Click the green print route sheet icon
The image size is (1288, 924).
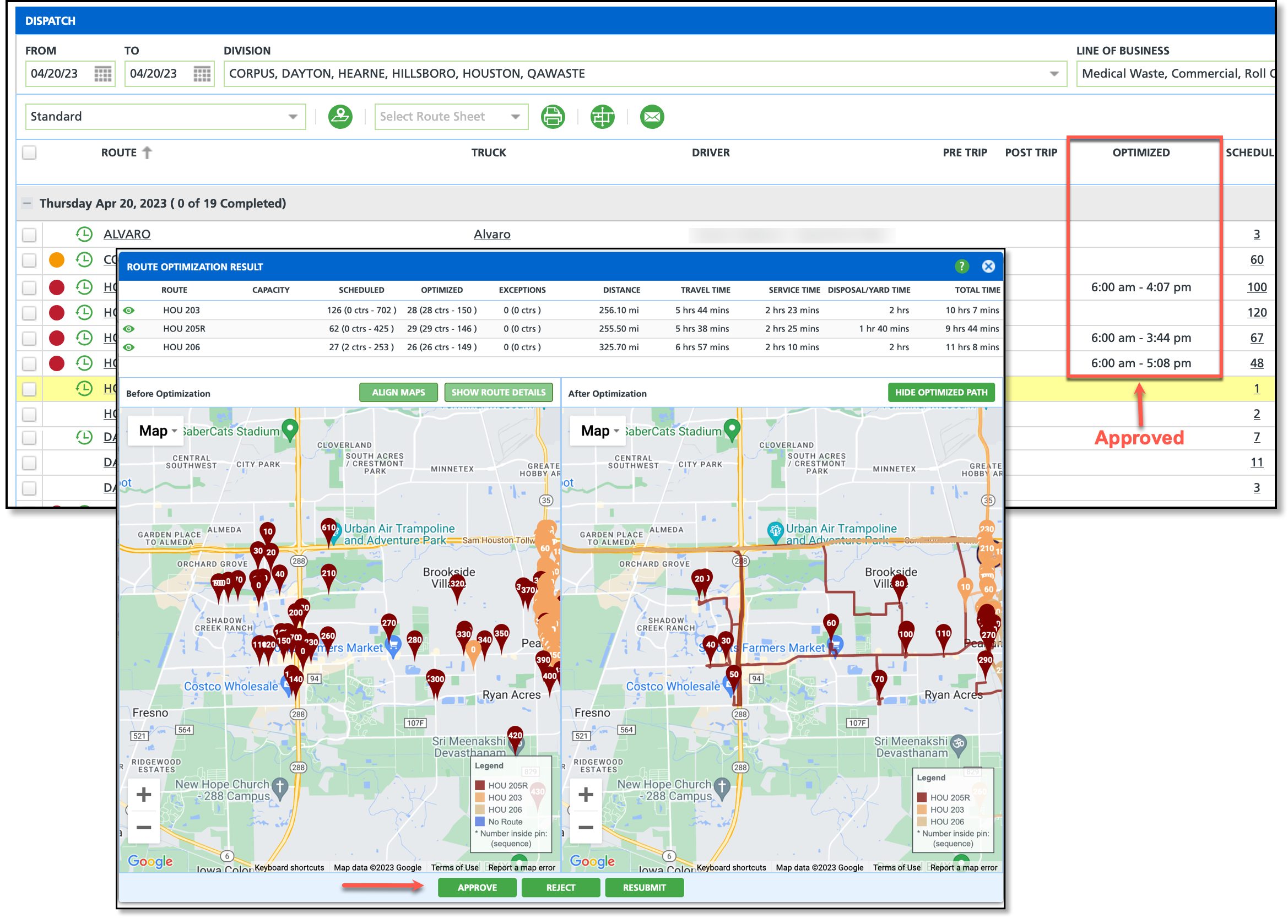[x=552, y=117]
